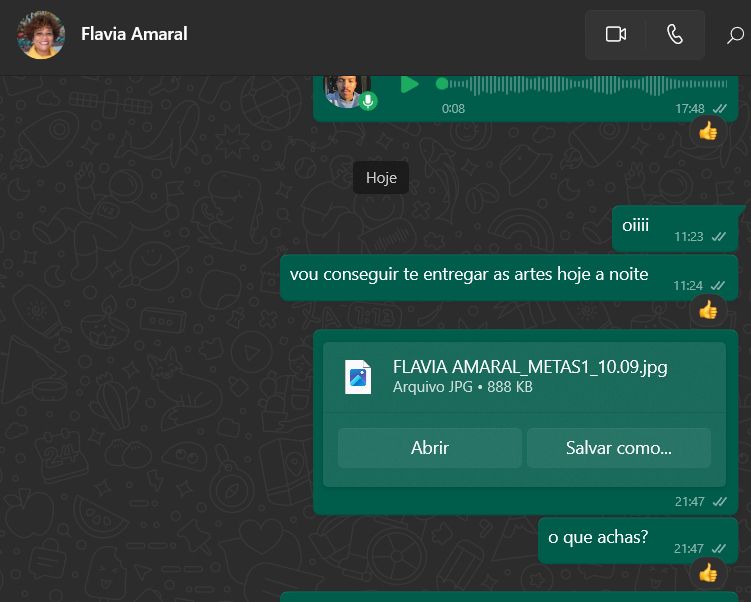Select the 'vou conseguir te entregar as artes' message

click(x=509, y=278)
